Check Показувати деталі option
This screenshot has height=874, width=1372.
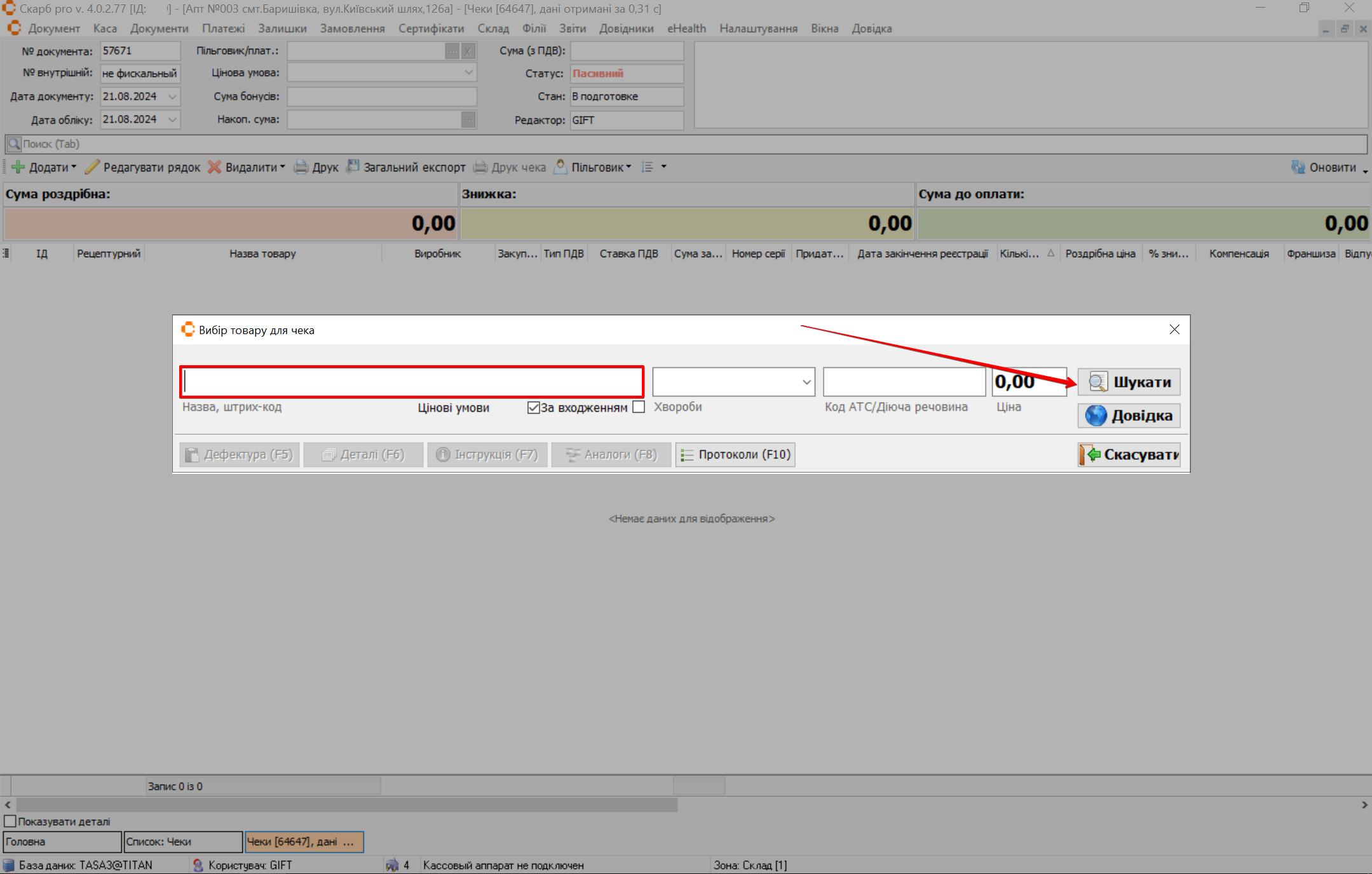tap(10, 821)
